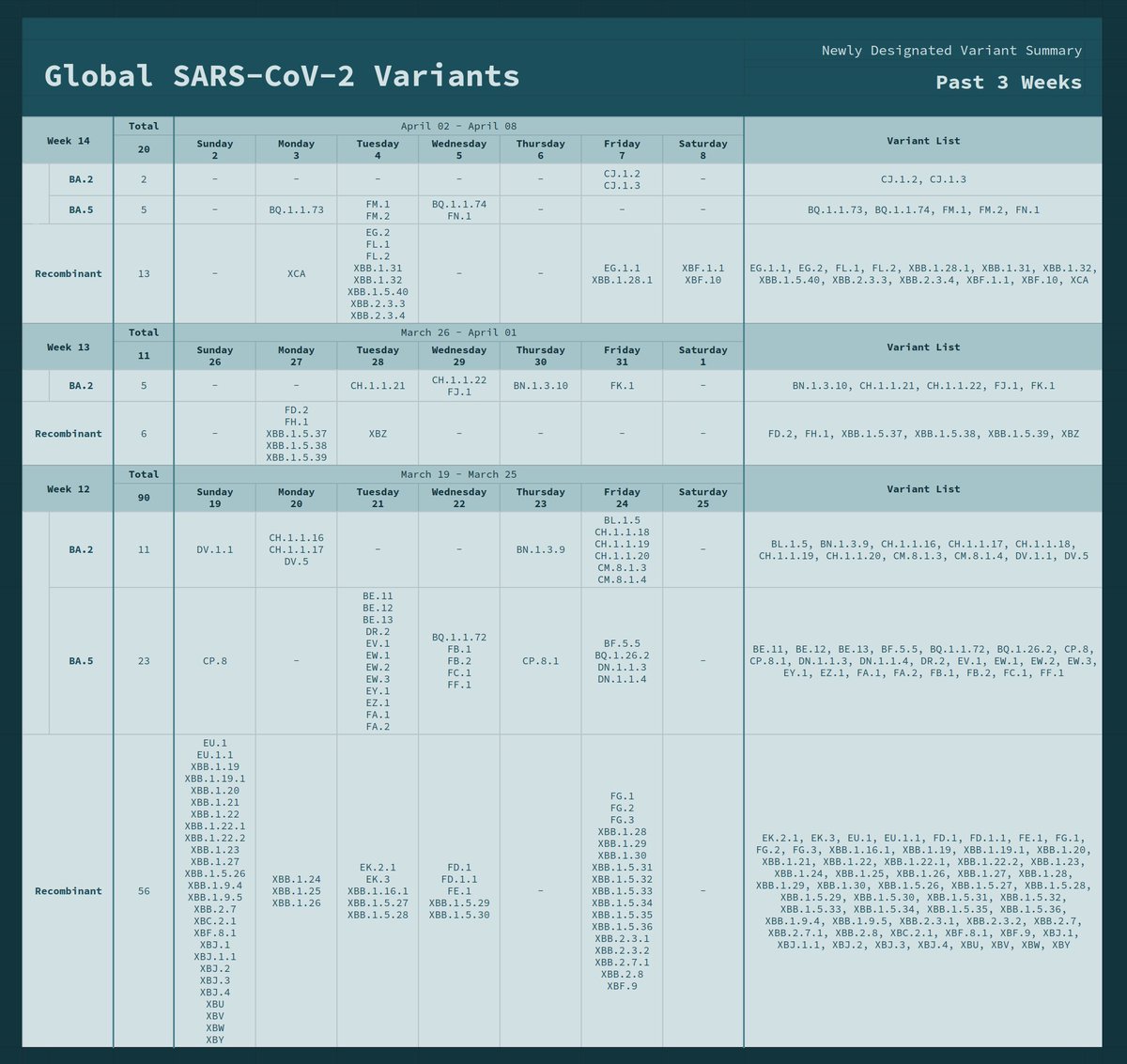
Task: Click the "Friday 31" column header
Action: (x=622, y=356)
